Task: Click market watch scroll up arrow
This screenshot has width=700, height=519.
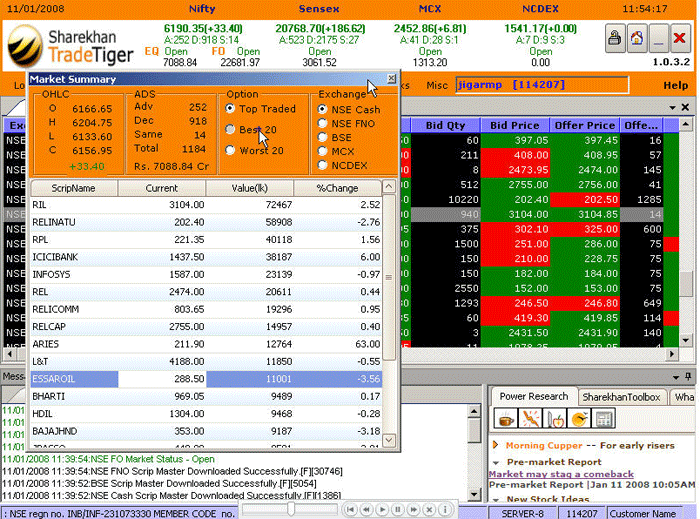Action: coord(686,125)
